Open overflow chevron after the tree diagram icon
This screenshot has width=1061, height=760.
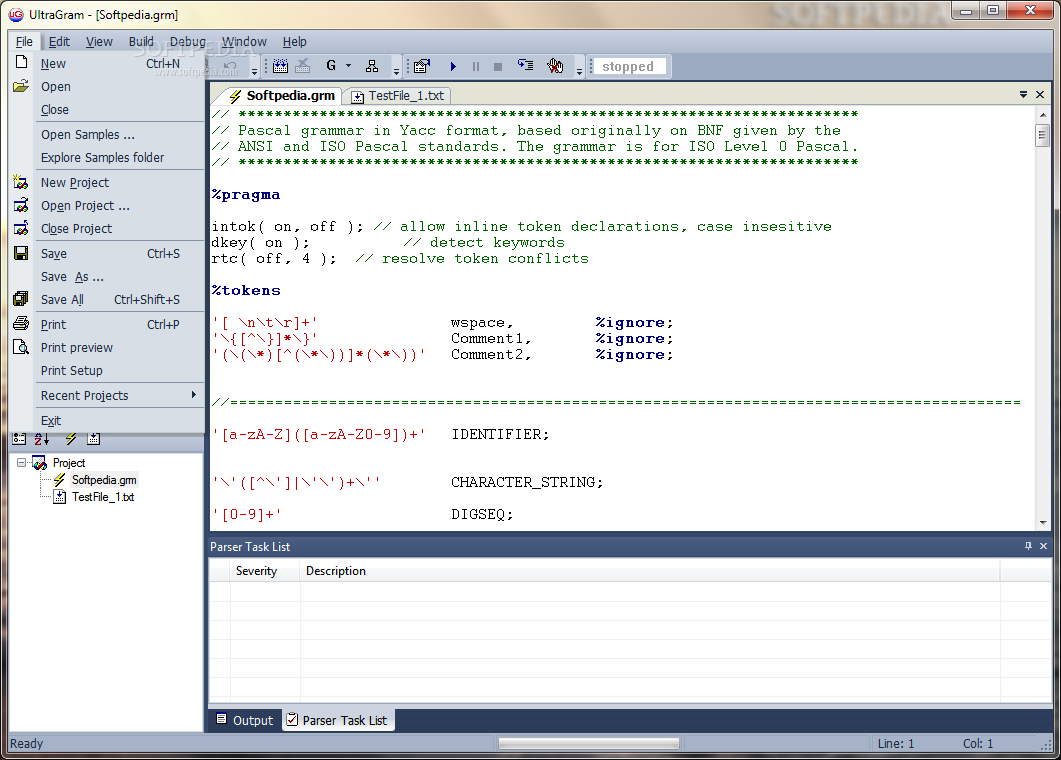[x=396, y=70]
